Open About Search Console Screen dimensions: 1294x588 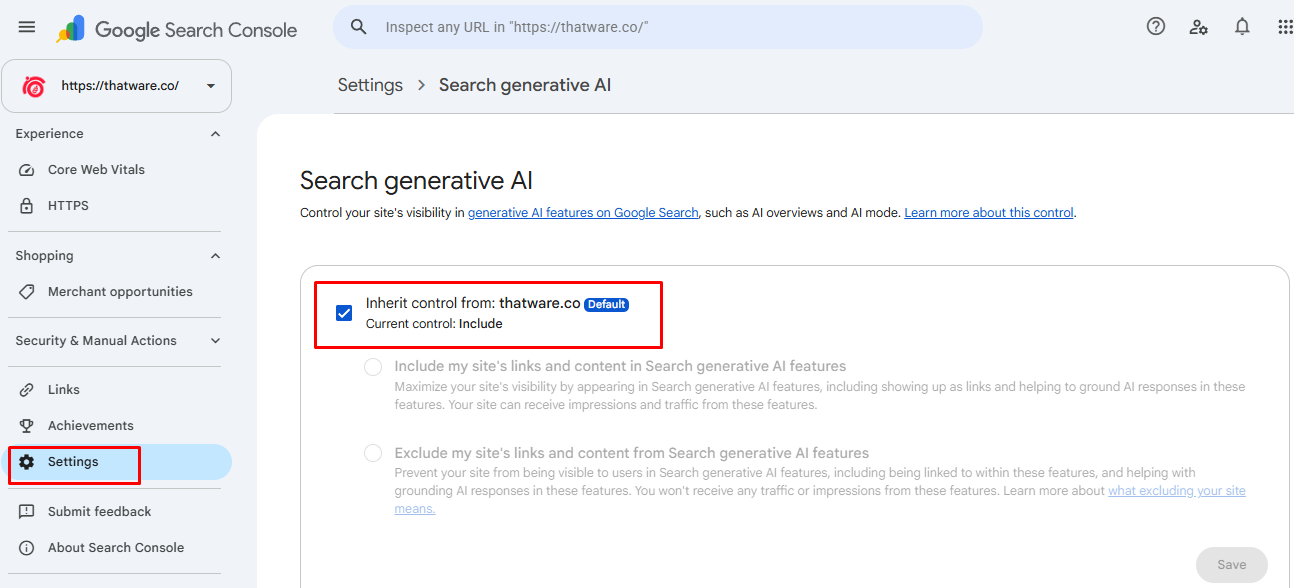click(x=116, y=548)
